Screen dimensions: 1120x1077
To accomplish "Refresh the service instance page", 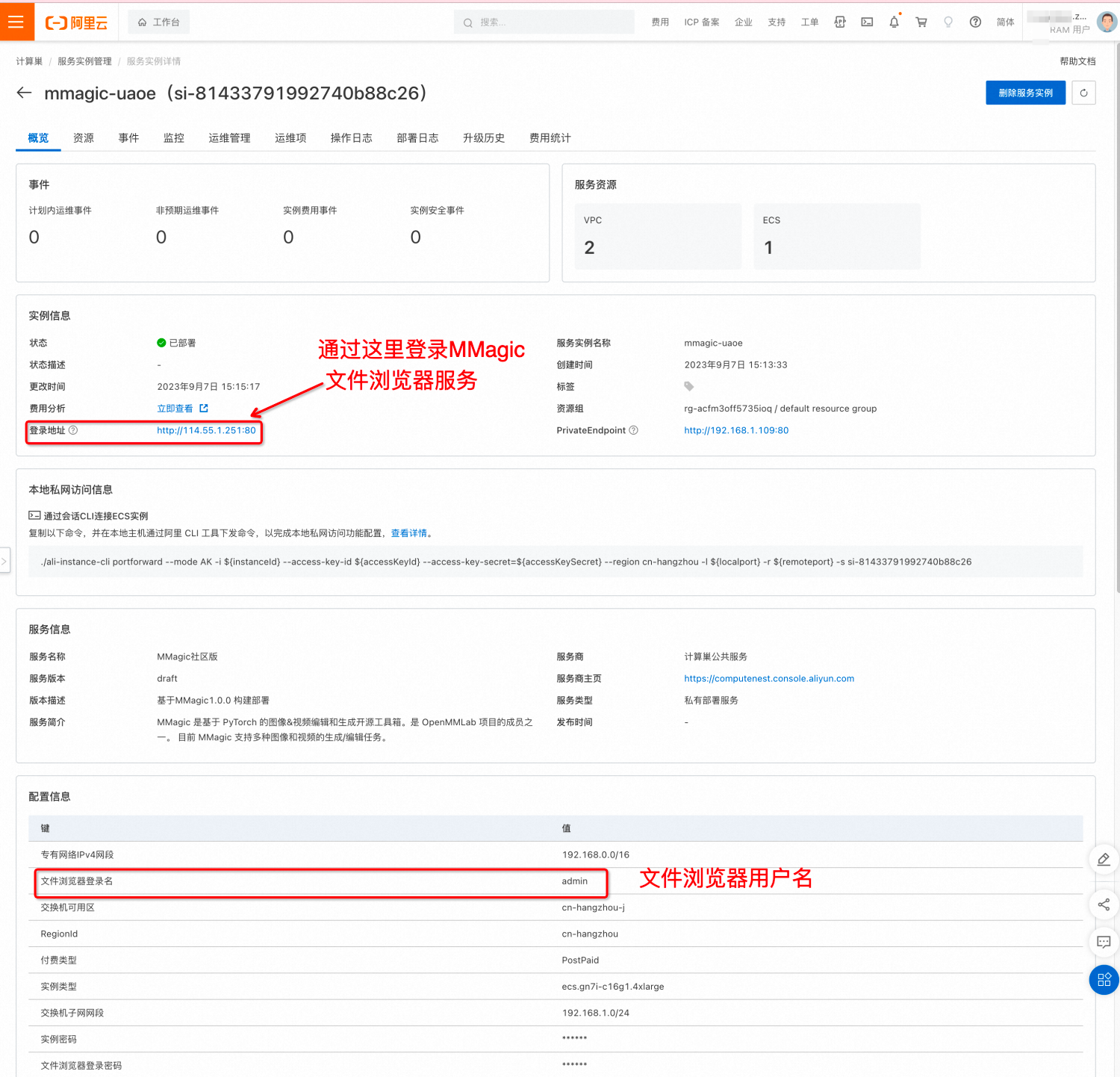I will 1083,93.
